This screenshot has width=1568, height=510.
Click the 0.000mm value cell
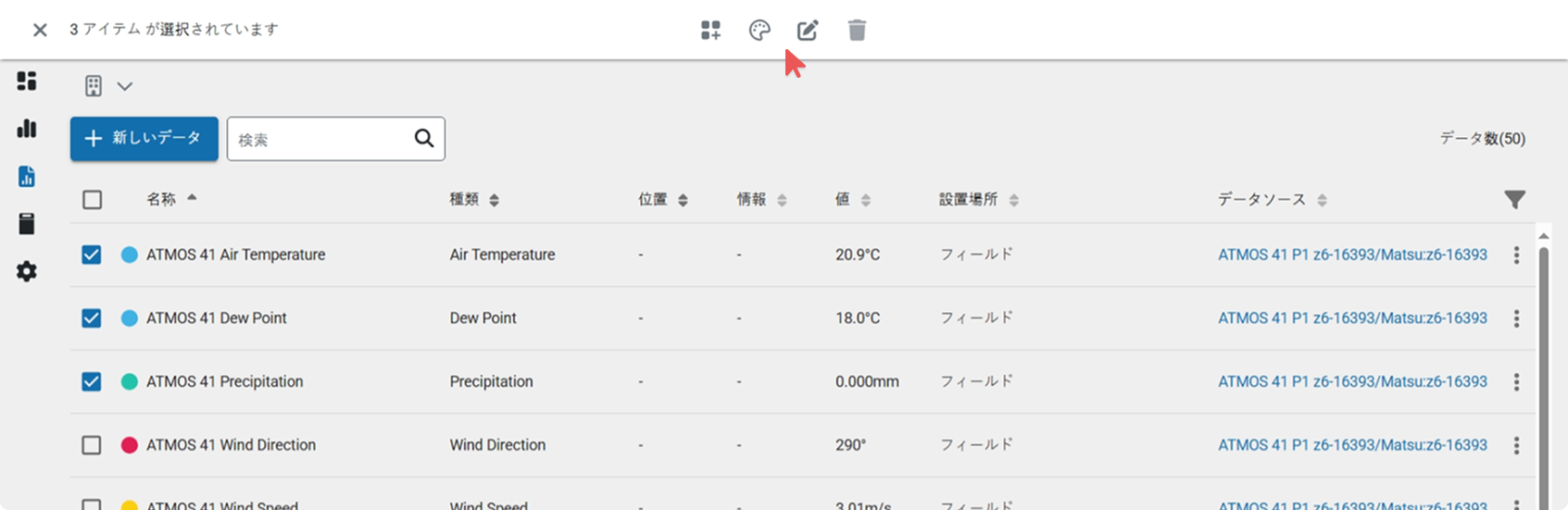(x=867, y=381)
